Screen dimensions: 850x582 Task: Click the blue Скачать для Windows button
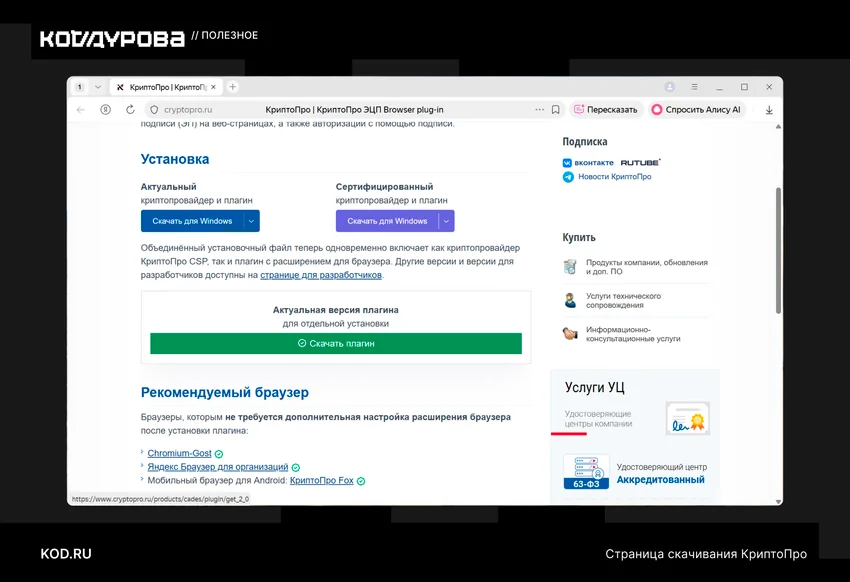pos(192,221)
